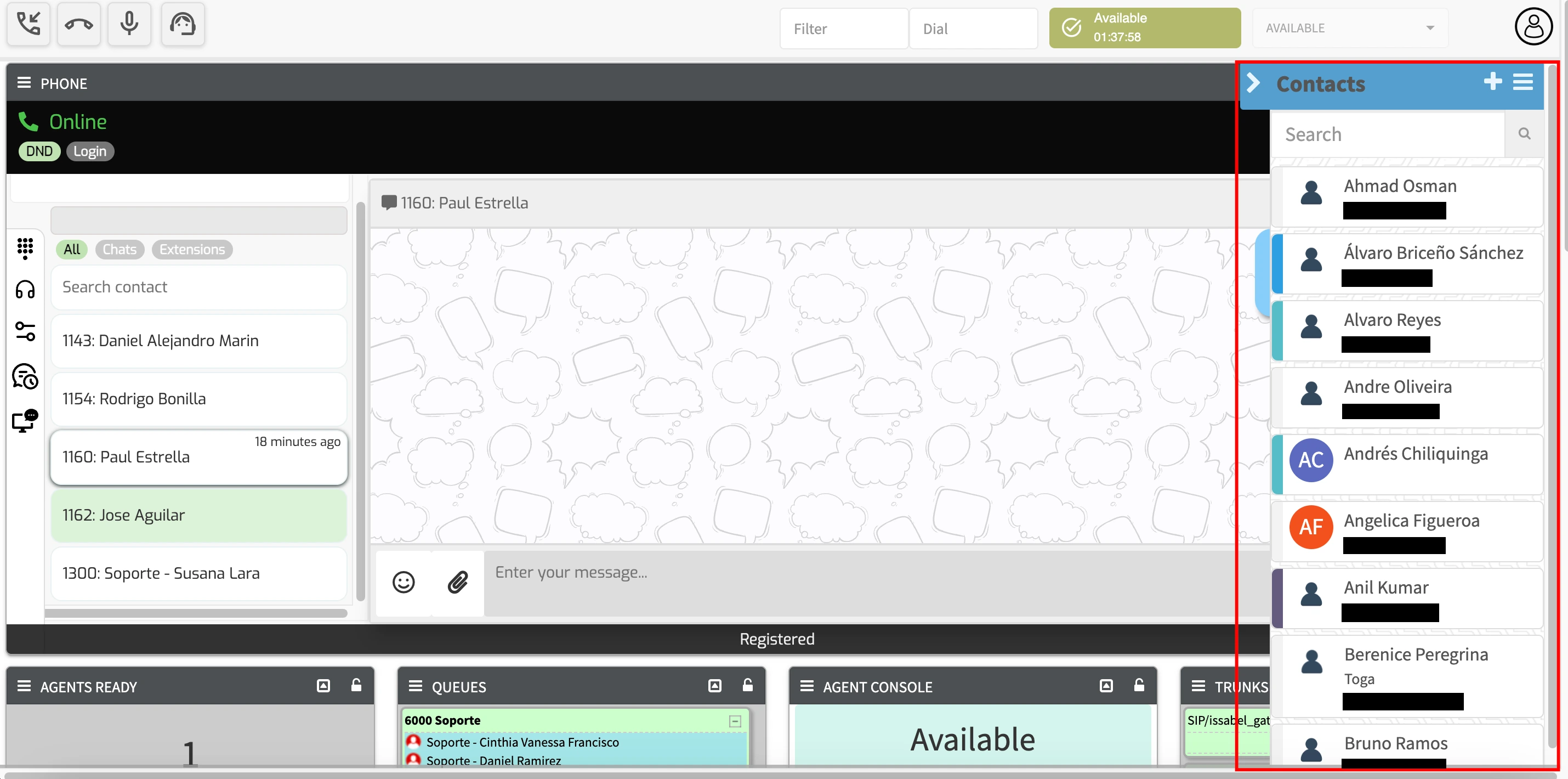Click the hang up call icon
Viewport: 1568px width, 779px height.
pos(78,24)
